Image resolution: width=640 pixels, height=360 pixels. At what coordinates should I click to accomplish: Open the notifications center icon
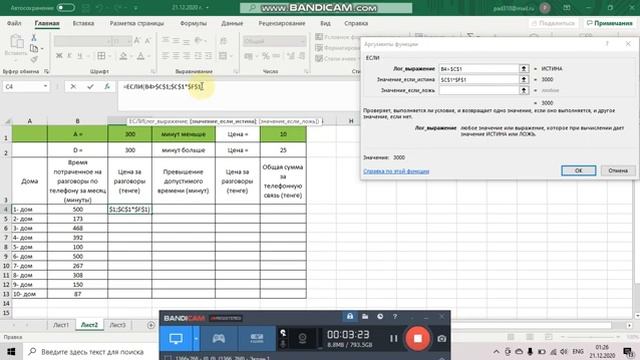point(628,351)
